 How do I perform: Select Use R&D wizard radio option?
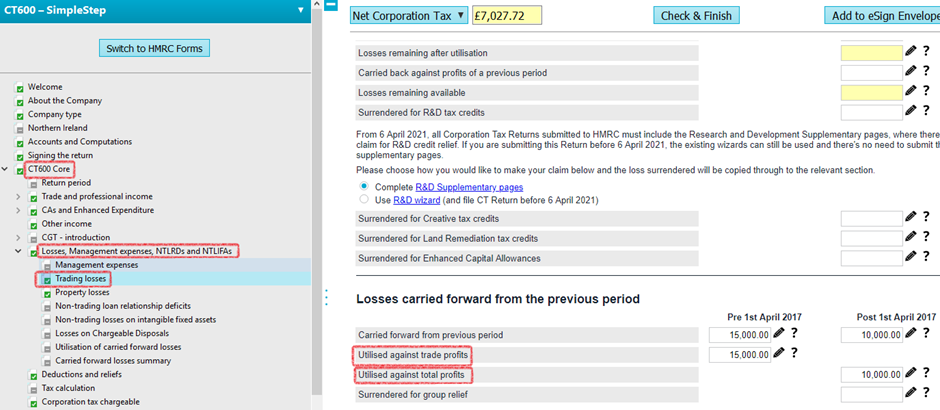point(364,199)
